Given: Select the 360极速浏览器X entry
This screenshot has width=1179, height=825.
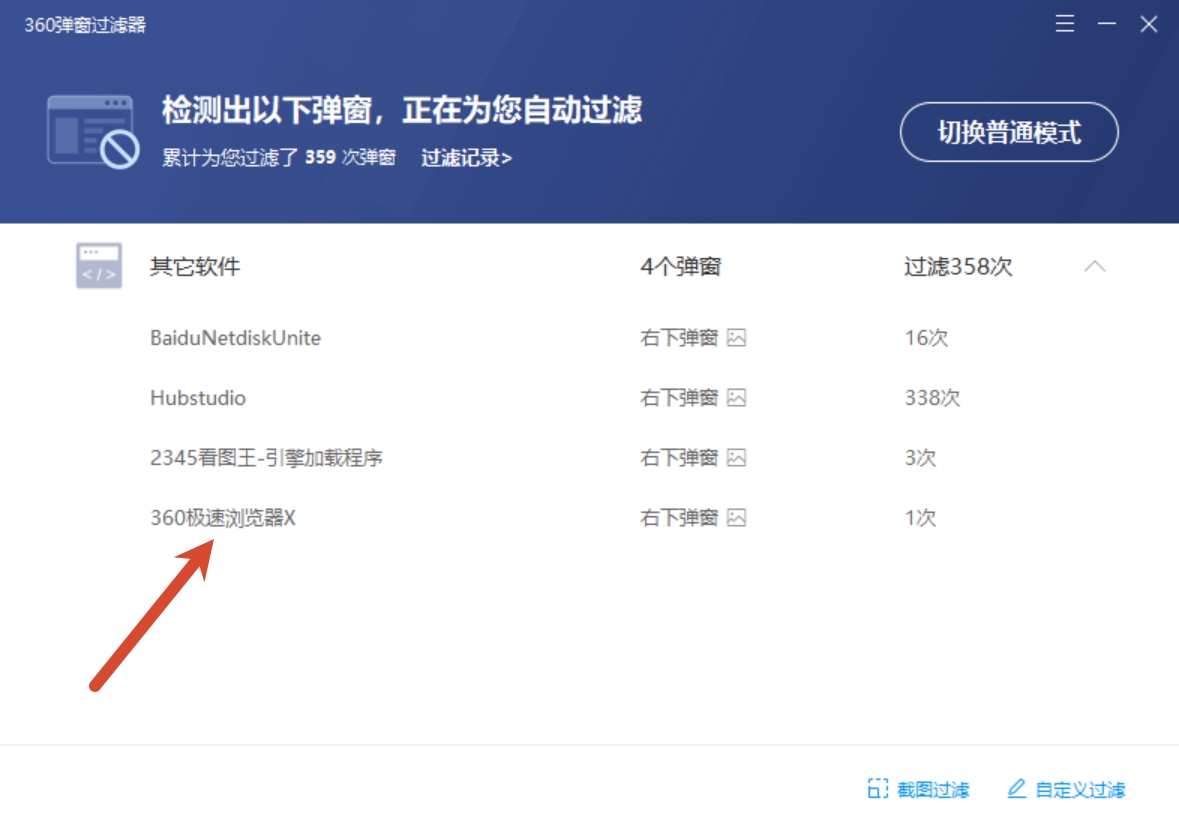Looking at the screenshot, I should pos(223,518).
